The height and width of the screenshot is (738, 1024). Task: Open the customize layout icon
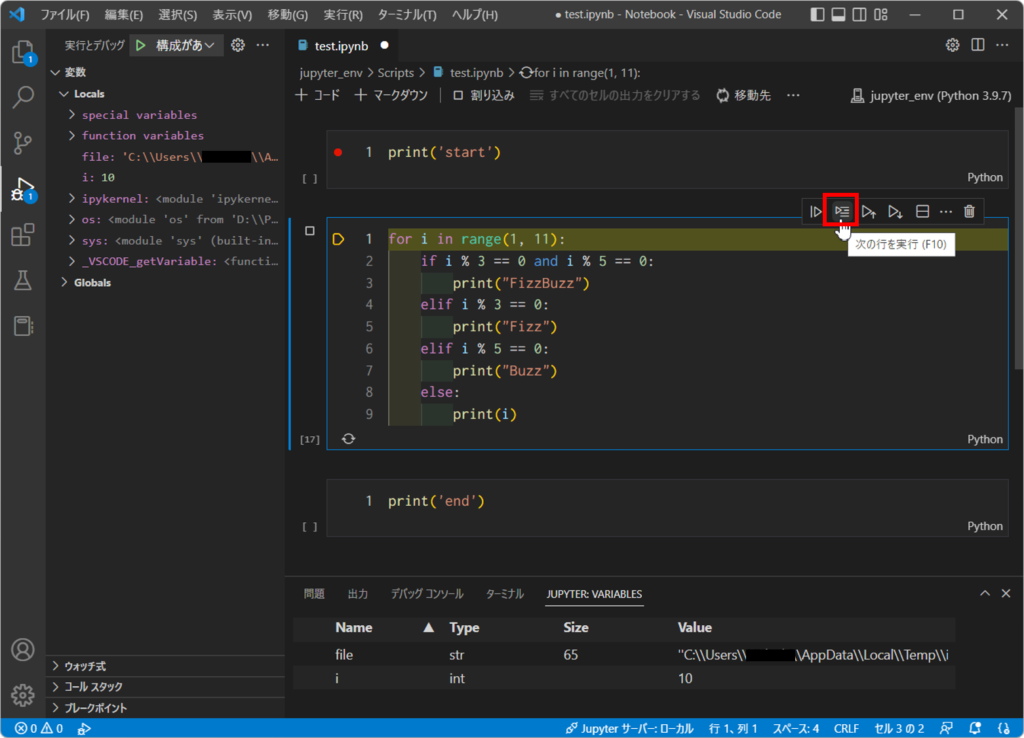[x=881, y=14]
